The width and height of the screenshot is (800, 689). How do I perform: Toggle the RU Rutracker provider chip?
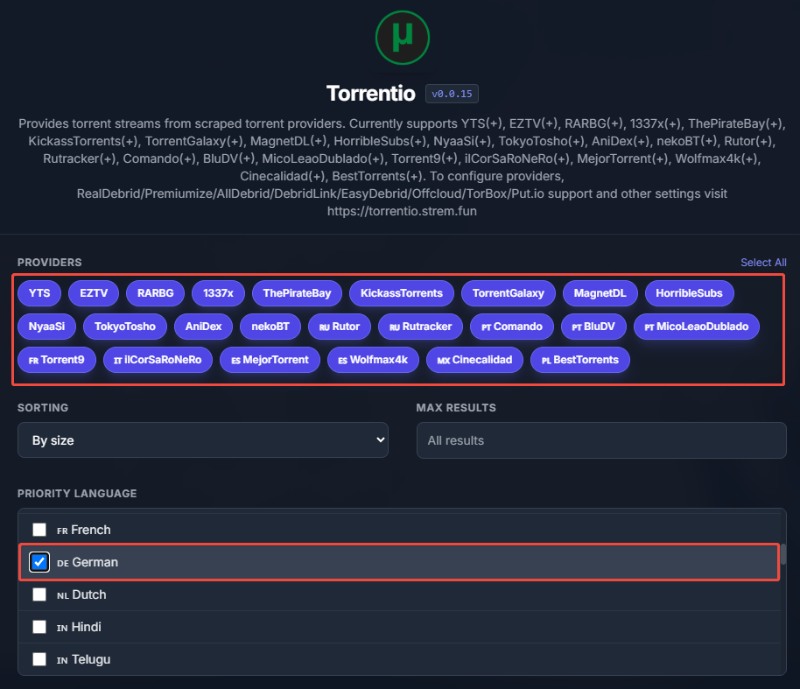click(420, 327)
